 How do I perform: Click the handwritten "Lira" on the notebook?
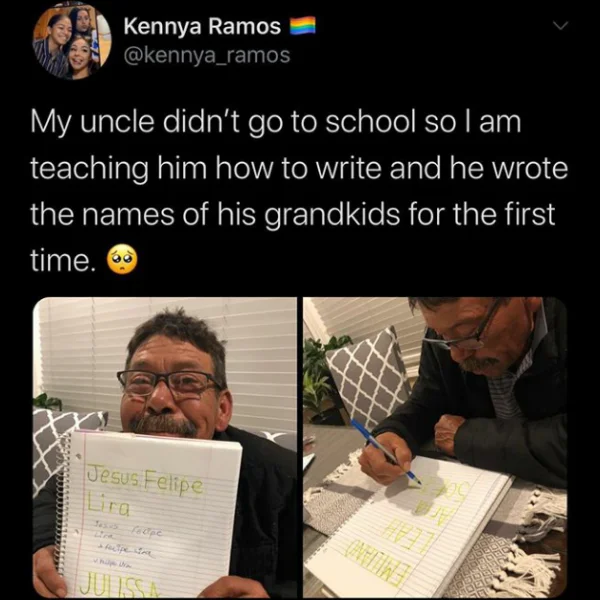(x=109, y=506)
